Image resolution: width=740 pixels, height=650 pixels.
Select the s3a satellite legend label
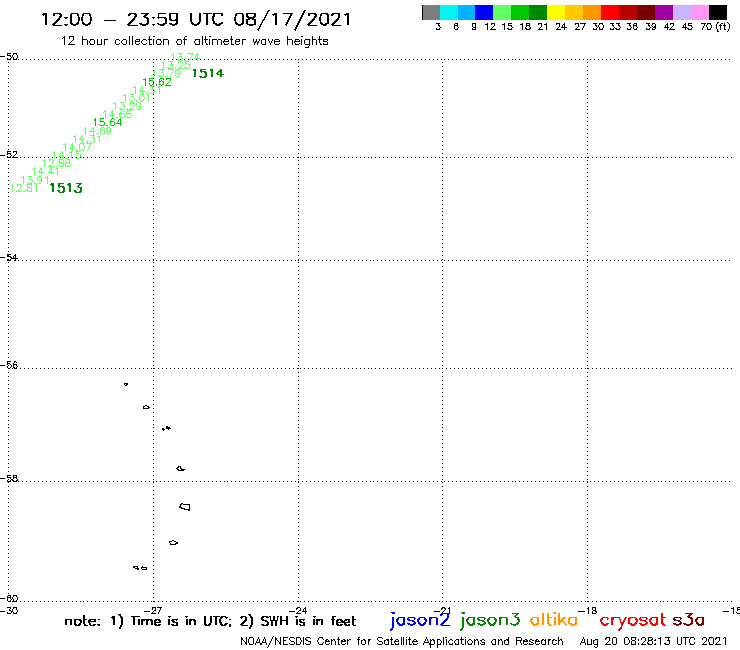(x=688, y=620)
